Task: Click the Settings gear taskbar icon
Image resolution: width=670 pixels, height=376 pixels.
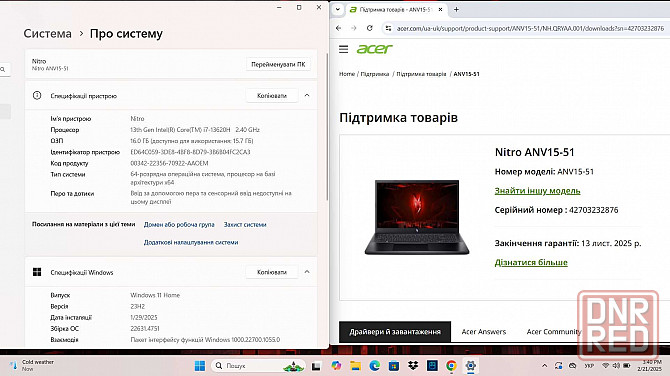Action: pyautogui.click(x=470, y=366)
